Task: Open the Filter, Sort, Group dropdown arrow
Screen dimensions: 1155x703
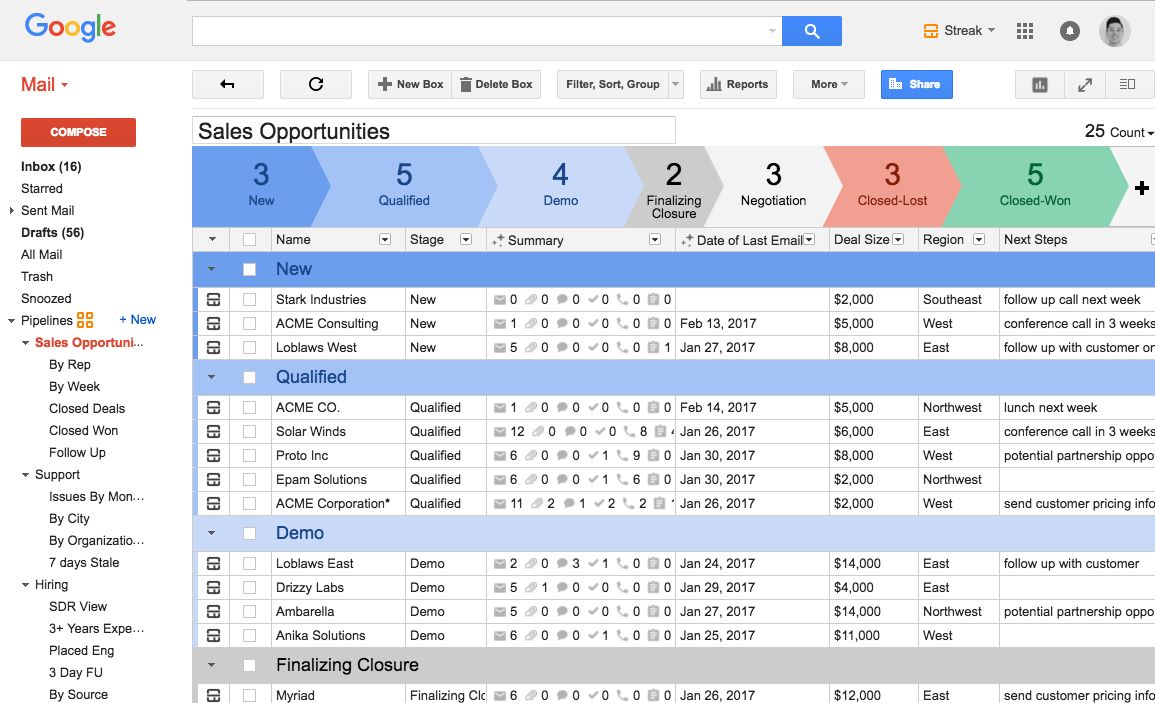Action: 675,84
